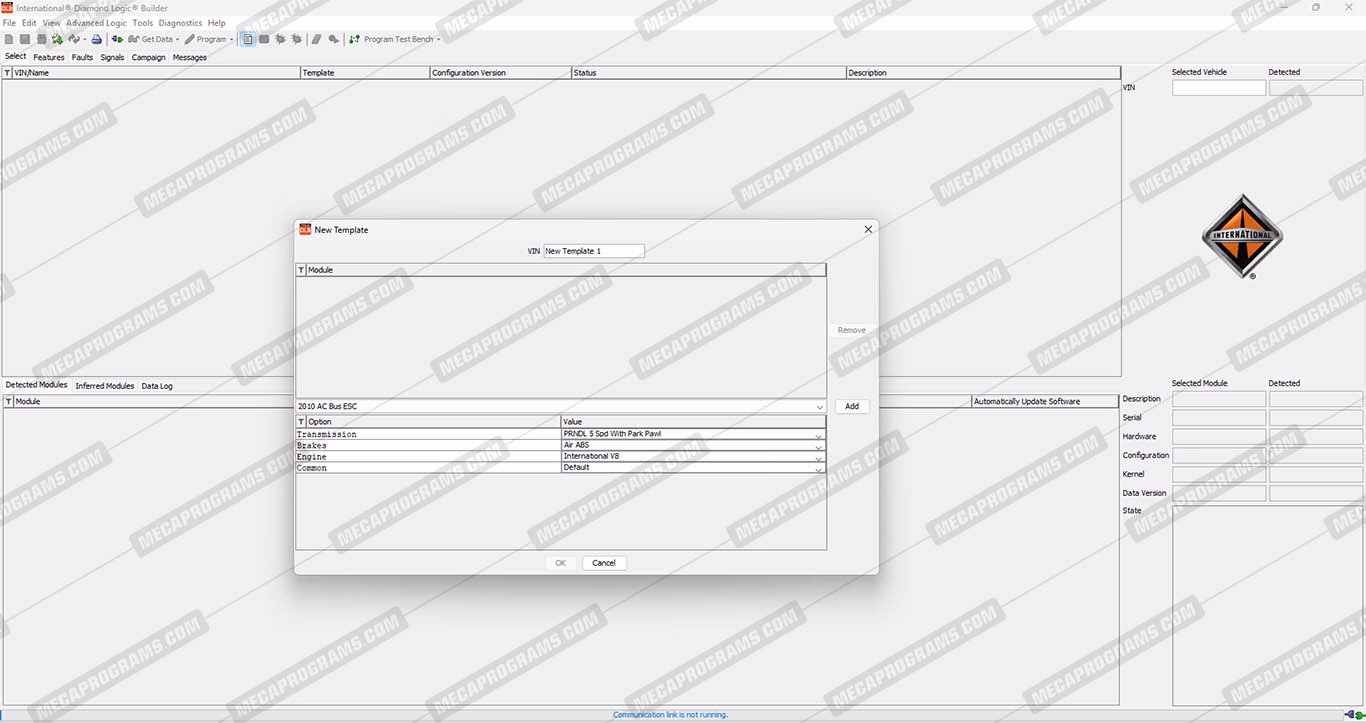Viewport: 1366px width, 723px height.
Task: Click the green arrows refresh icon in the toolbar
Action: click(x=57, y=39)
